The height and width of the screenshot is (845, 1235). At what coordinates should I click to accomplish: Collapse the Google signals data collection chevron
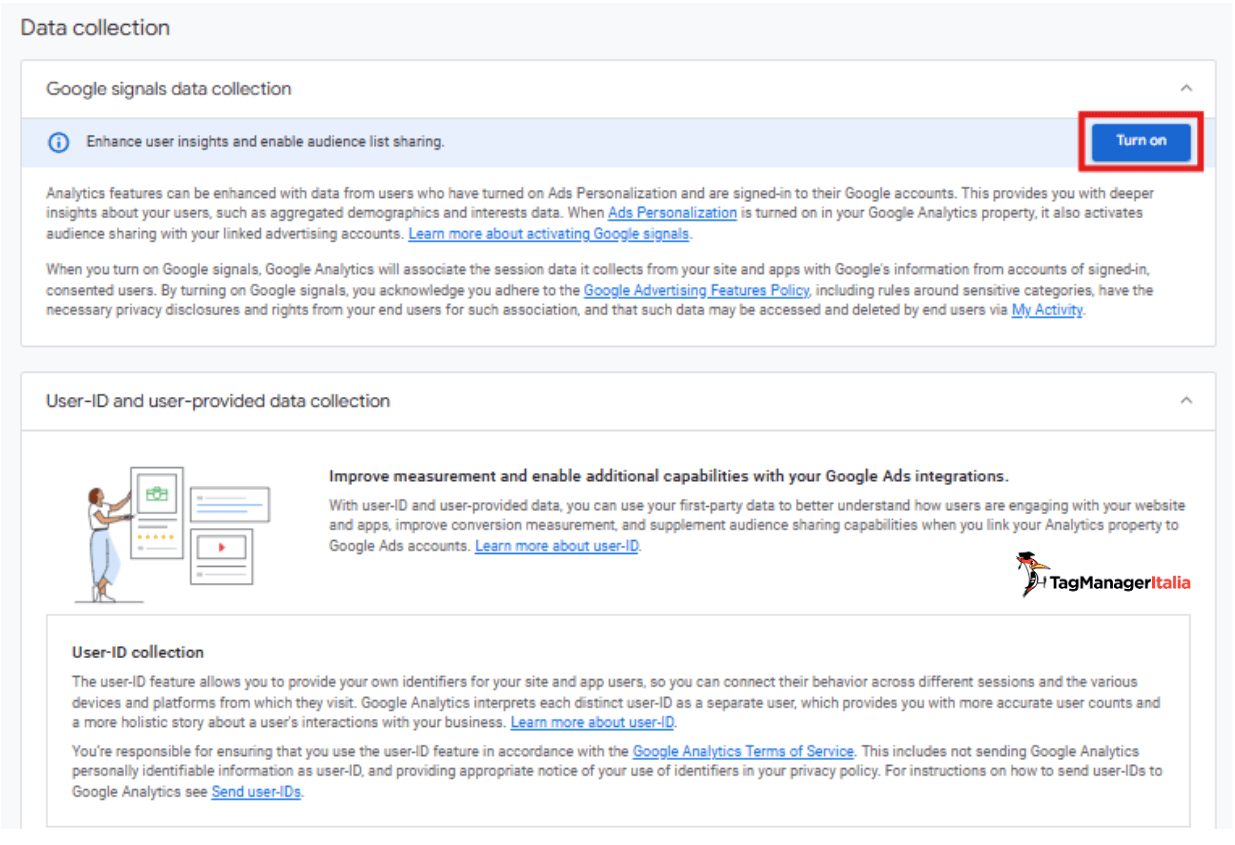(x=1186, y=89)
